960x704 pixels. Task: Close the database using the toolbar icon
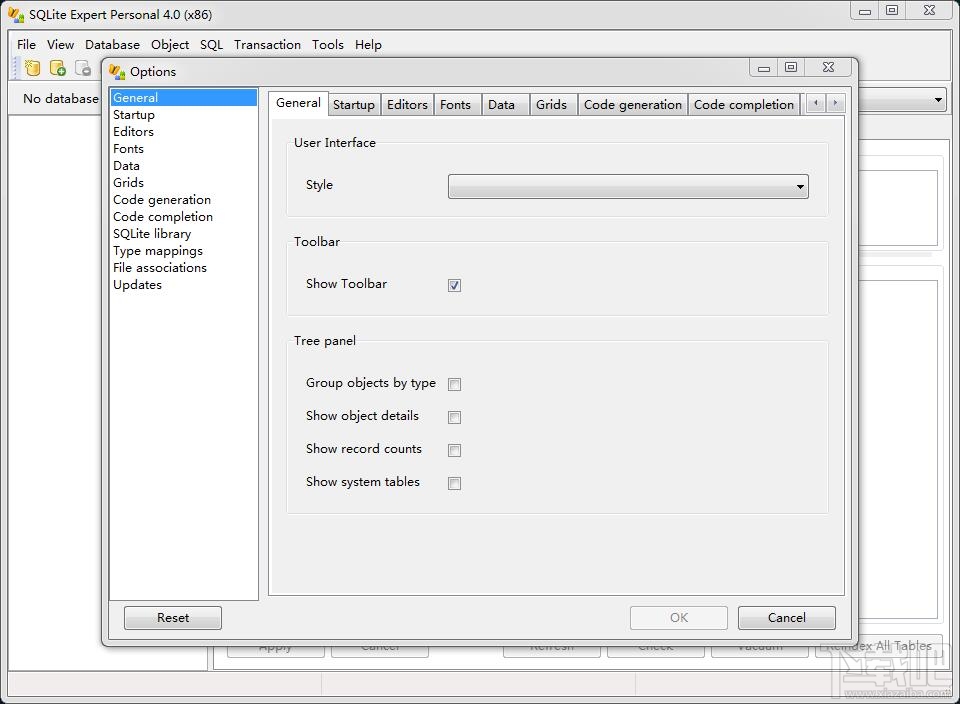pos(83,67)
